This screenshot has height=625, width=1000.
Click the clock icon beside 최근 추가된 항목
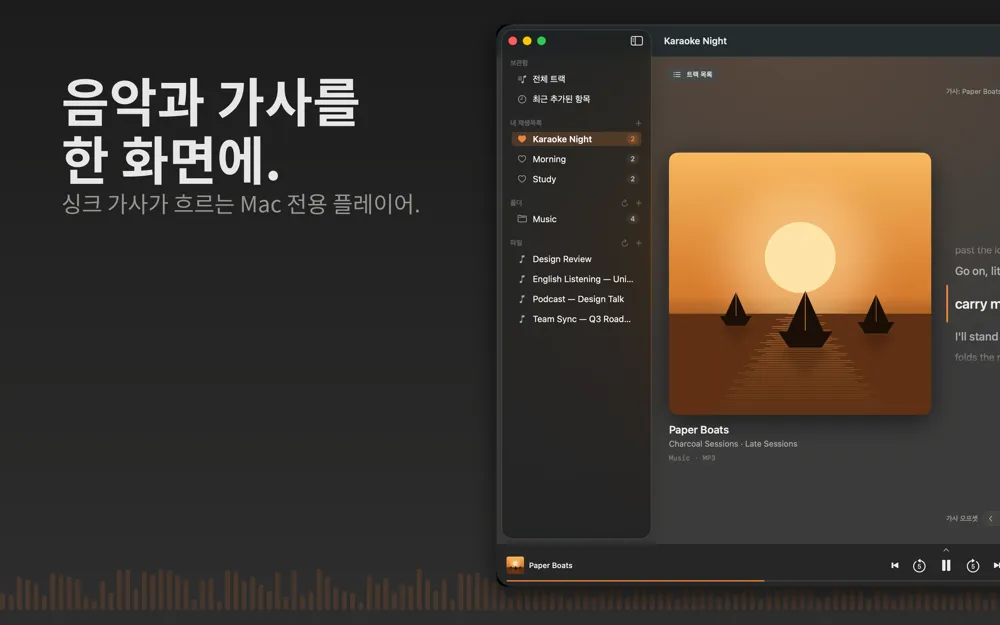tap(522, 99)
